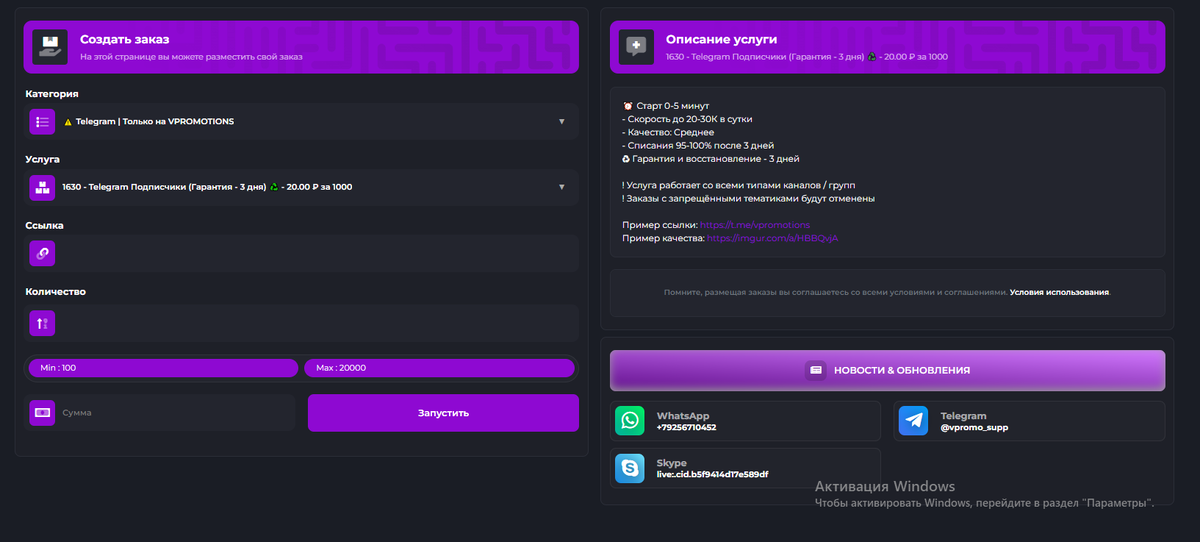Click the create-order box icon in header

[50, 47]
